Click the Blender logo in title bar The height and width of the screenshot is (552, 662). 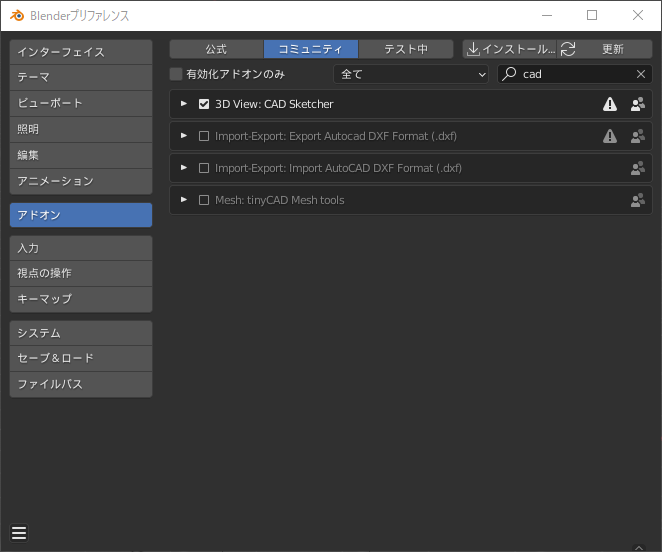(x=17, y=16)
